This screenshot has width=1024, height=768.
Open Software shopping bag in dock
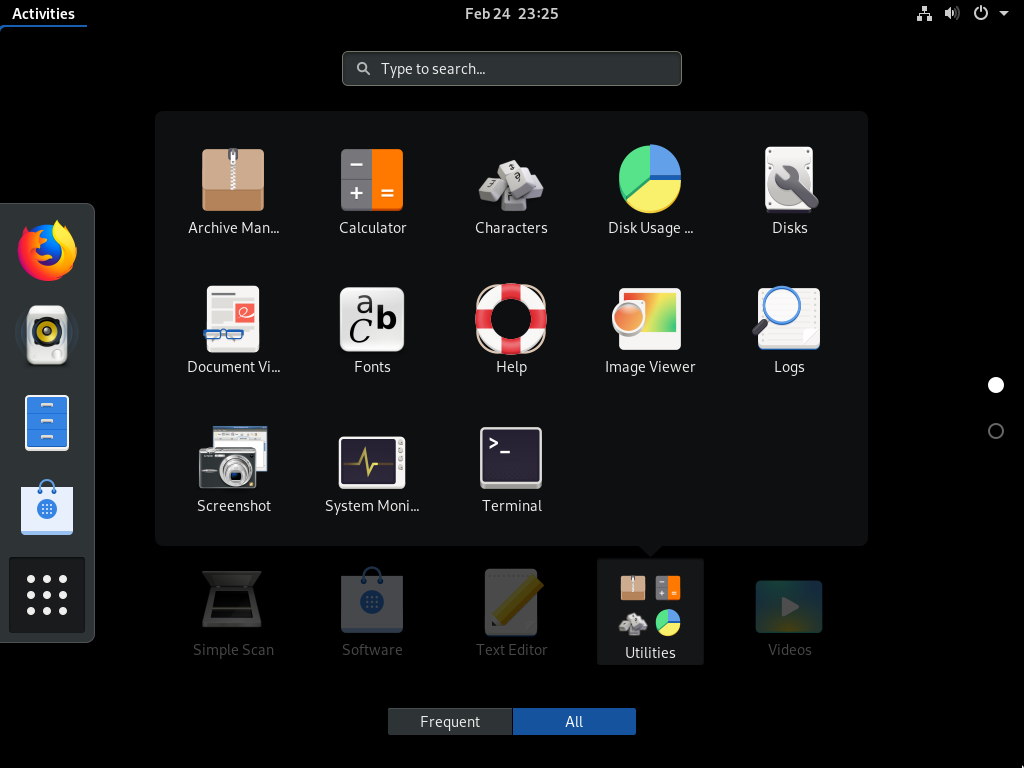click(x=47, y=507)
